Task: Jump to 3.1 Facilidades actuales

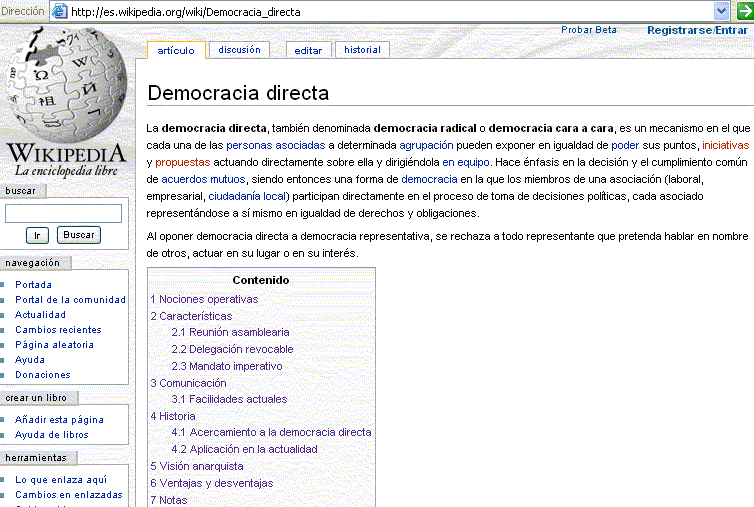Action: (x=229, y=399)
